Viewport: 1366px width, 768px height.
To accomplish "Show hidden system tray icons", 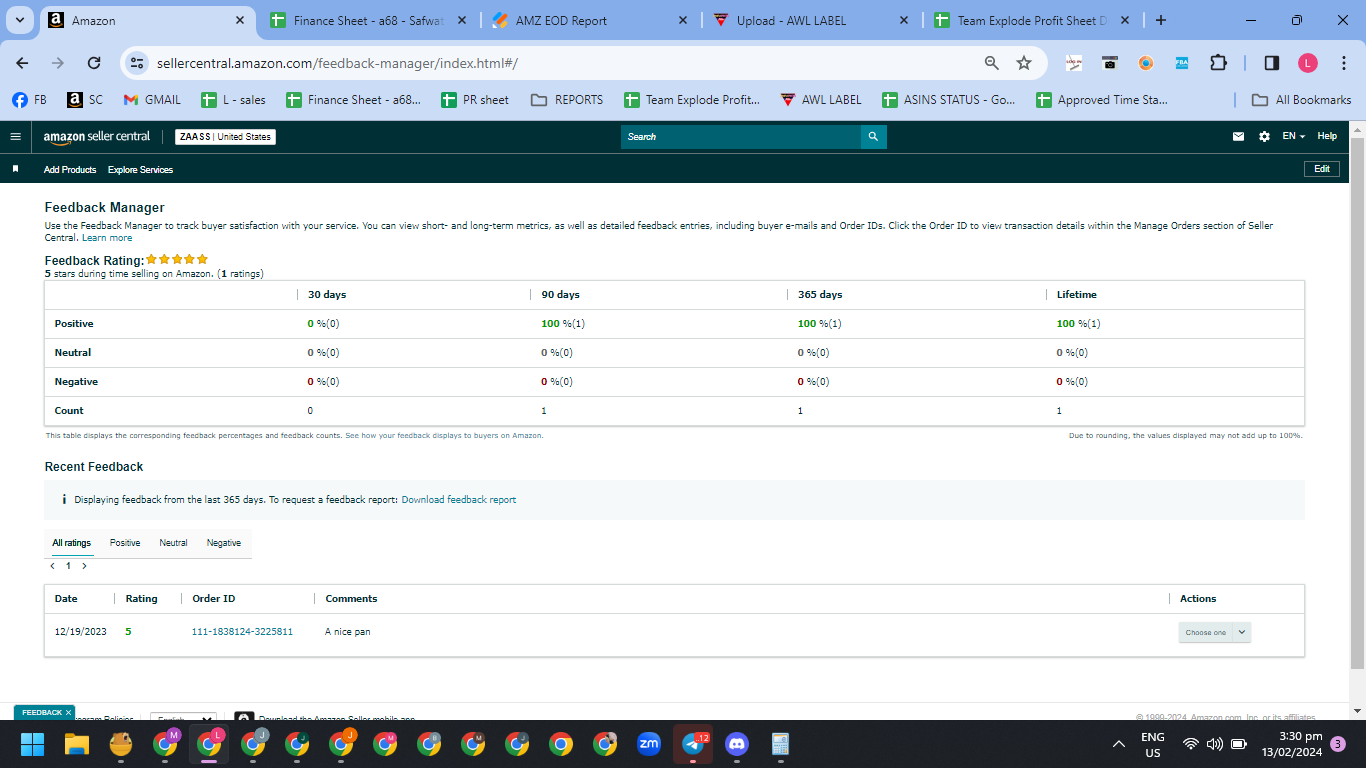I will [x=1119, y=745].
